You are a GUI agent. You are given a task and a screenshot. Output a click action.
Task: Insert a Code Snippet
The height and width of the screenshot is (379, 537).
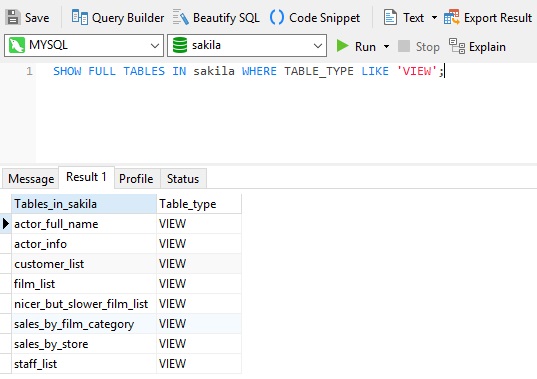pos(315,17)
